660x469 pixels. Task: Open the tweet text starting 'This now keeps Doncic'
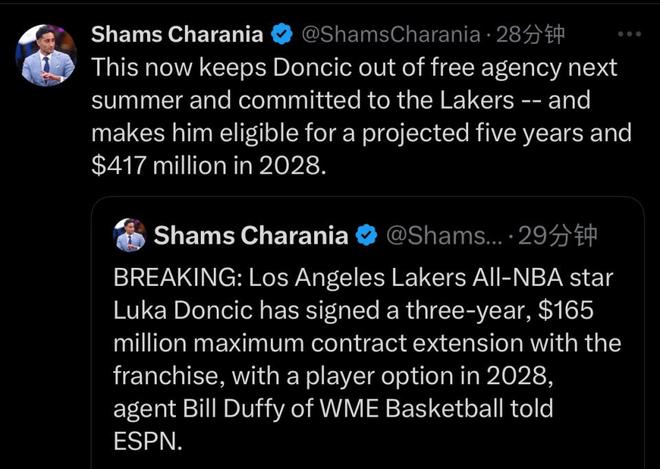pyautogui.click(x=362, y=117)
